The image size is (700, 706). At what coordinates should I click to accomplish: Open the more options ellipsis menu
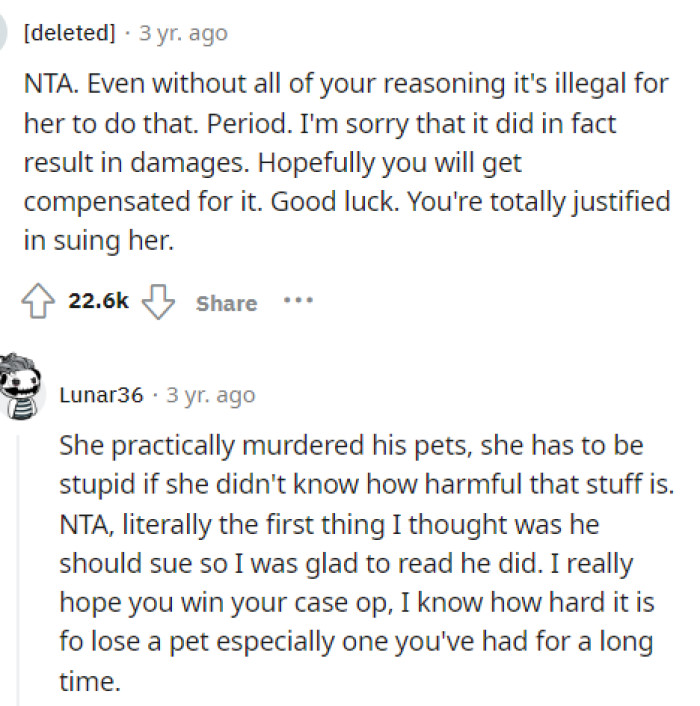click(298, 300)
